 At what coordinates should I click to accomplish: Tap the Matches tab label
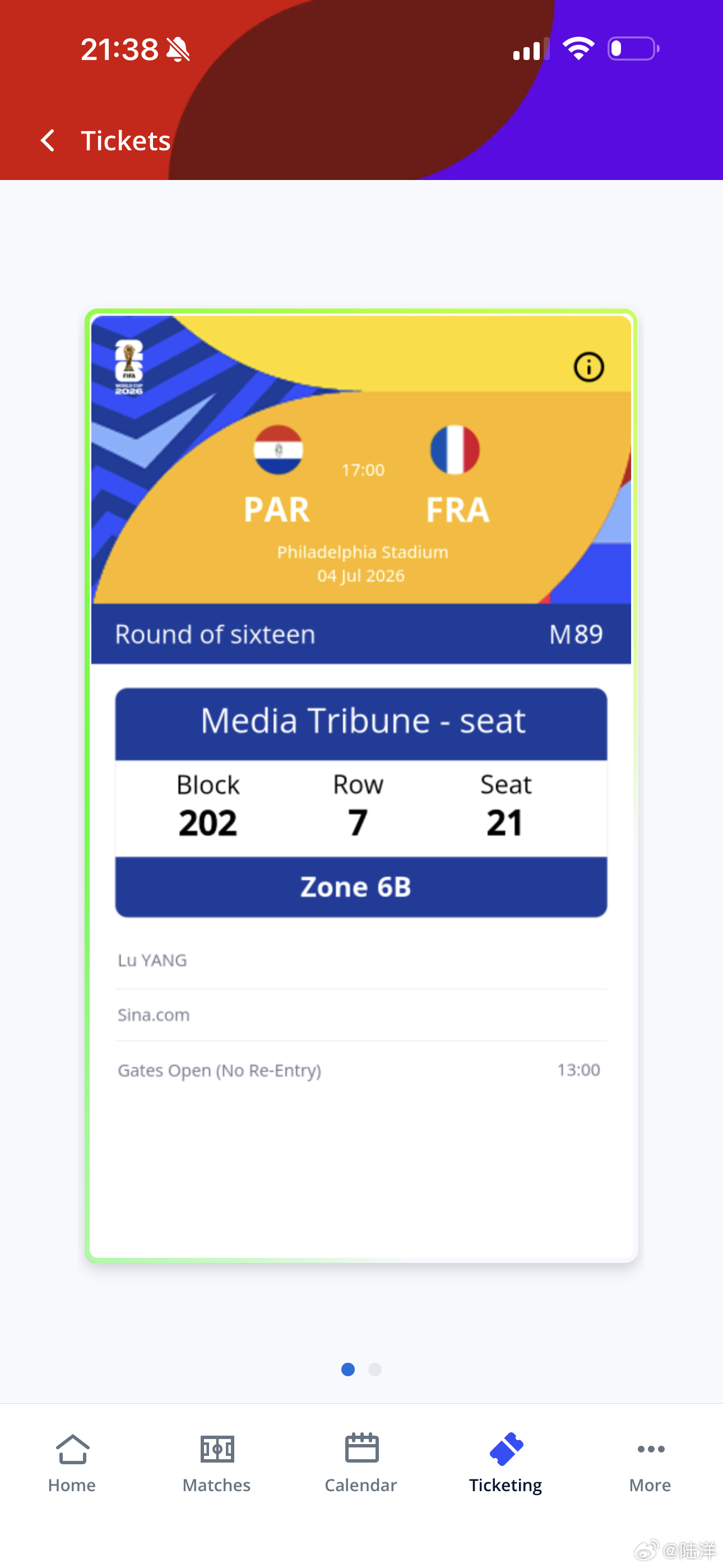tap(217, 1485)
